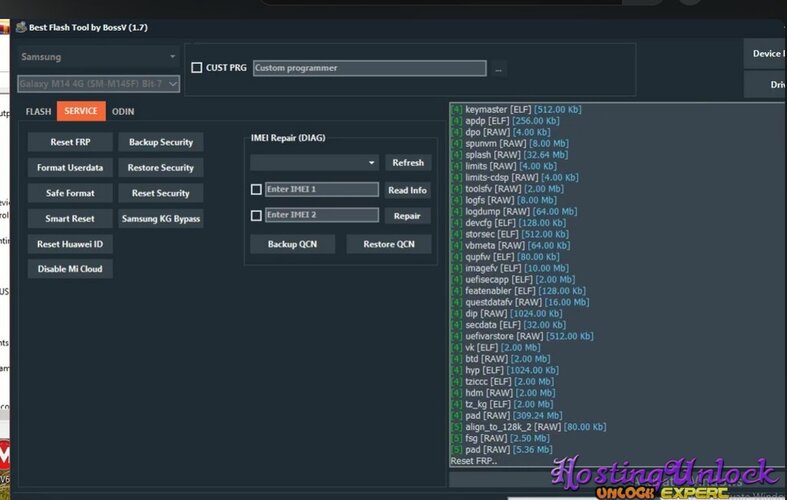Click inside the Custom programmer field

point(369,68)
